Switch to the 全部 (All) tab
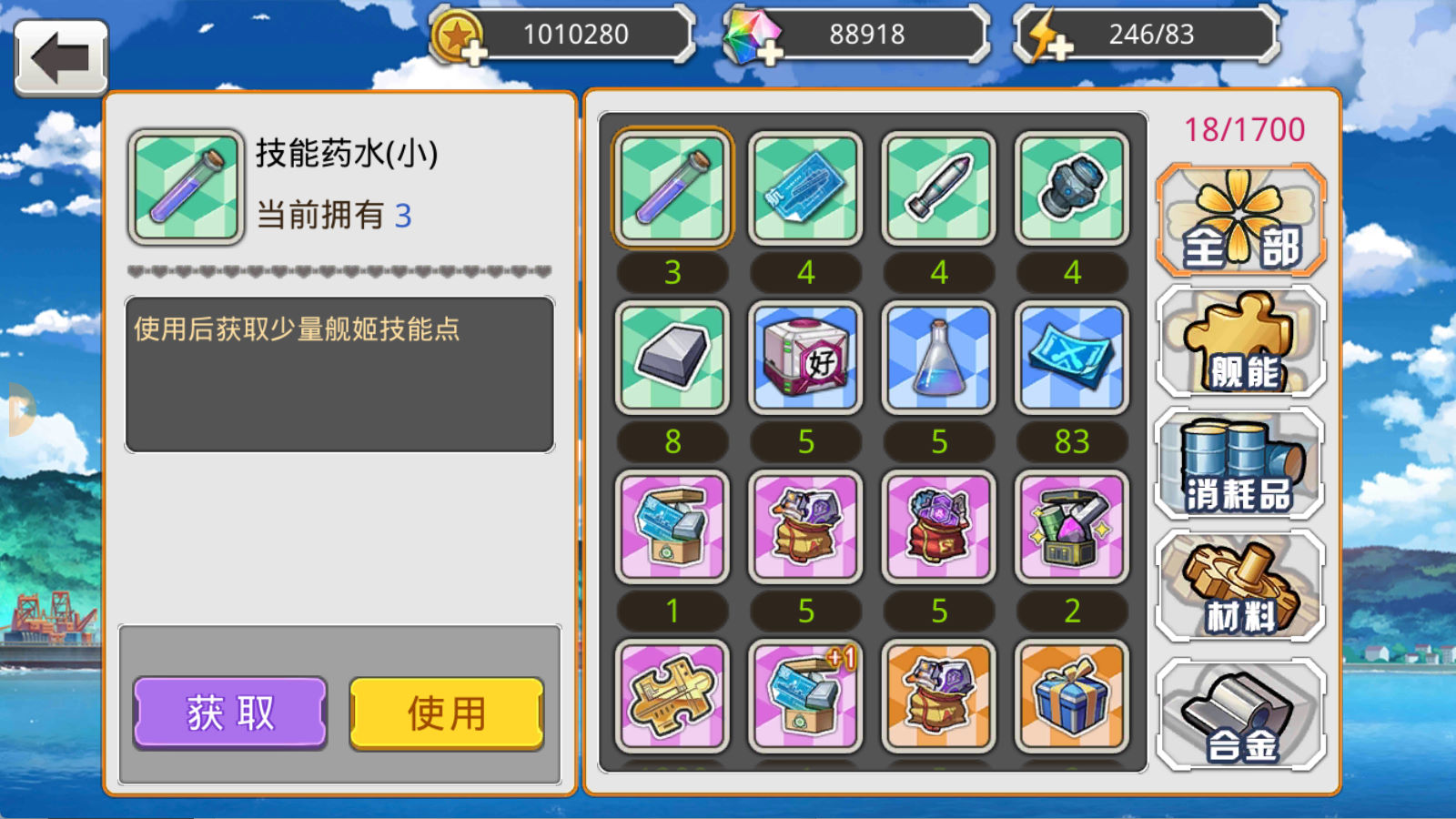Viewport: 1456px width, 819px height. [x=1241, y=220]
